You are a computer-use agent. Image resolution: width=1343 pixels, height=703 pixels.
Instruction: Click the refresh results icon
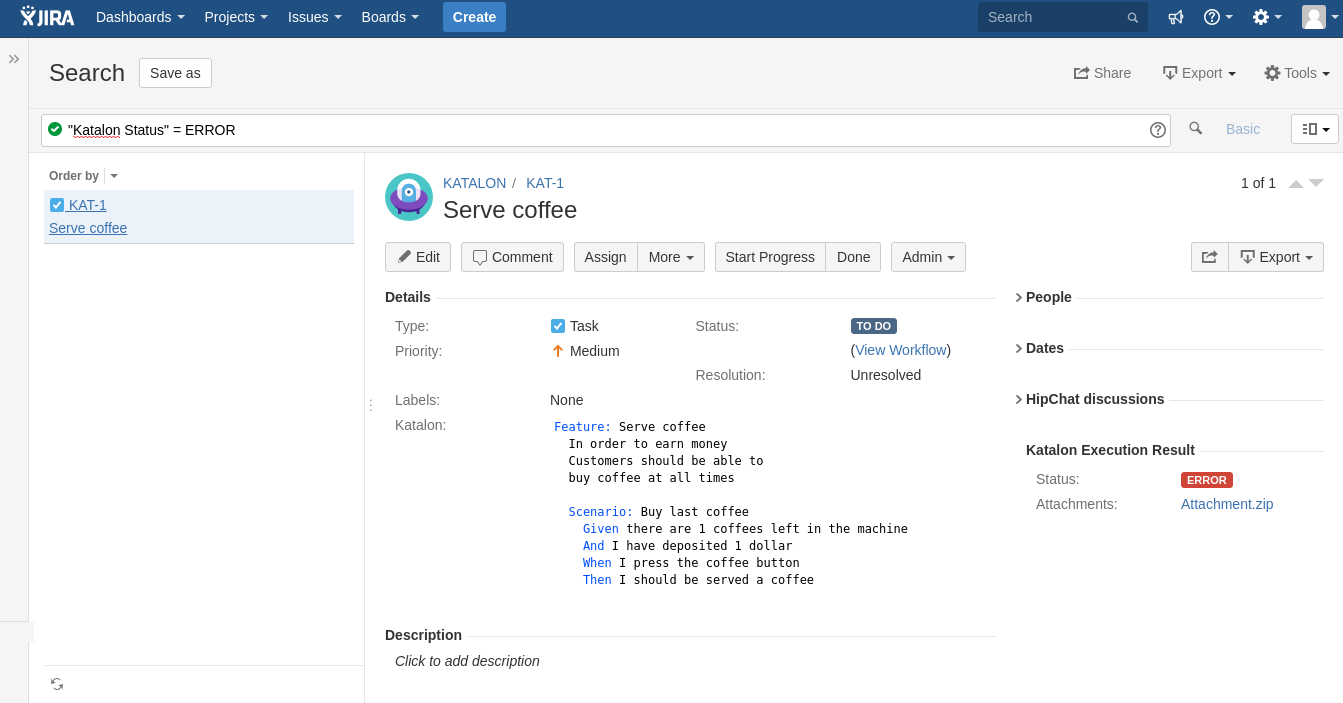click(57, 684)
